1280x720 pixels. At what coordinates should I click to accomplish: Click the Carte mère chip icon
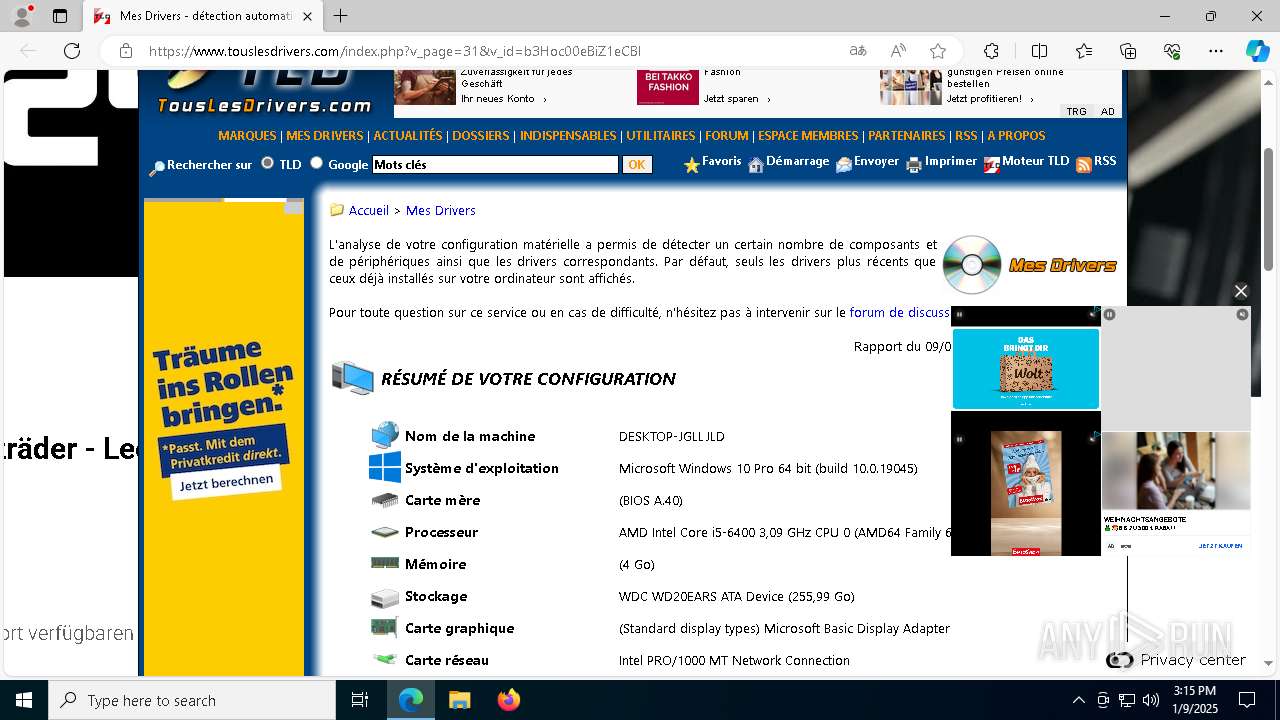[385, 500]
